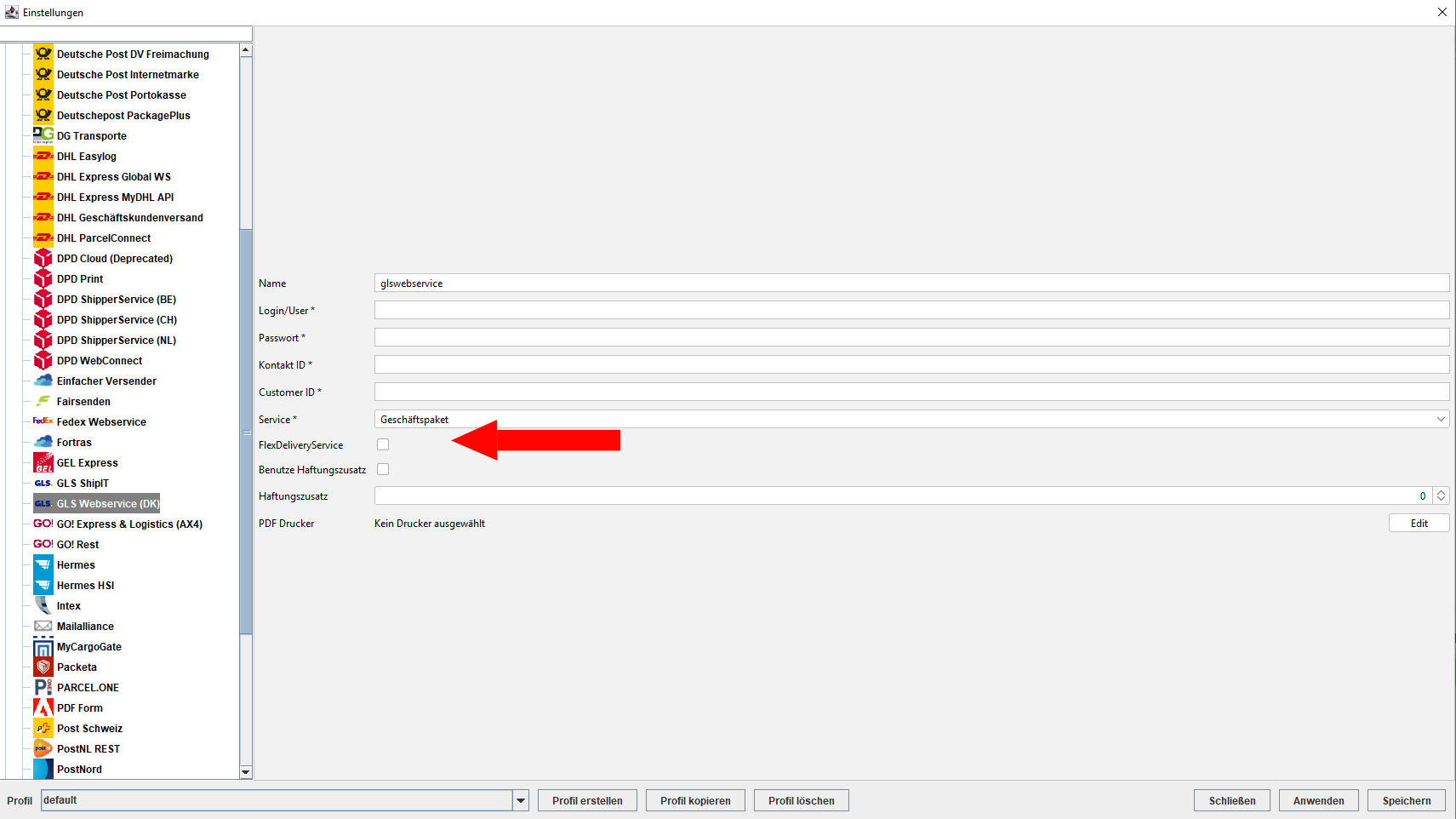Click the Profil erstellen button
Image resolution: width=1456 pixels, height=819 pixels.
[x=587, y=800]
